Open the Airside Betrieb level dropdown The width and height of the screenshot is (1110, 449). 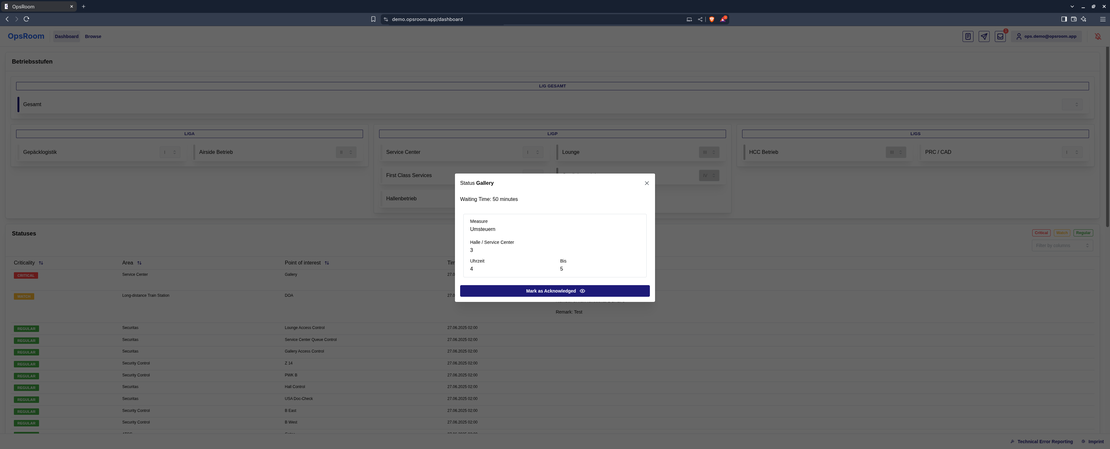(345, 152)
